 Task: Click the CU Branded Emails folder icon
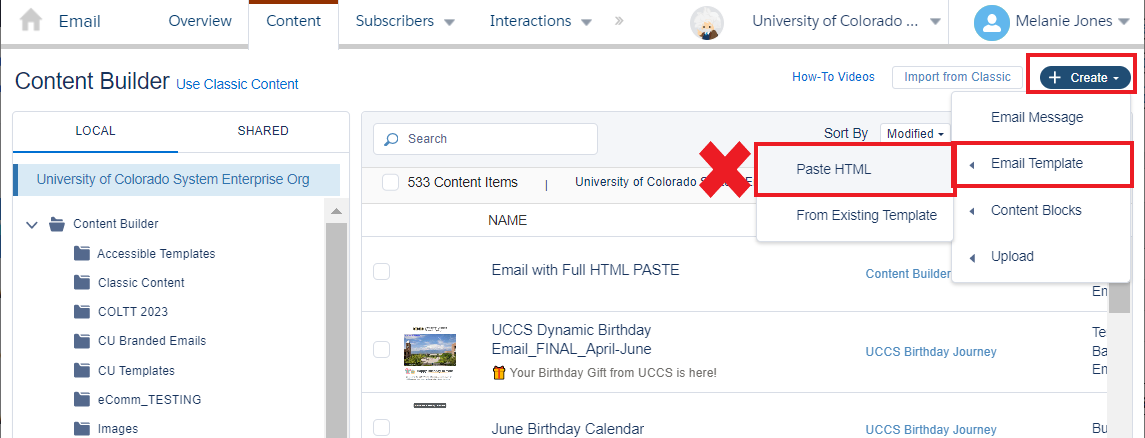coord(82,341)
